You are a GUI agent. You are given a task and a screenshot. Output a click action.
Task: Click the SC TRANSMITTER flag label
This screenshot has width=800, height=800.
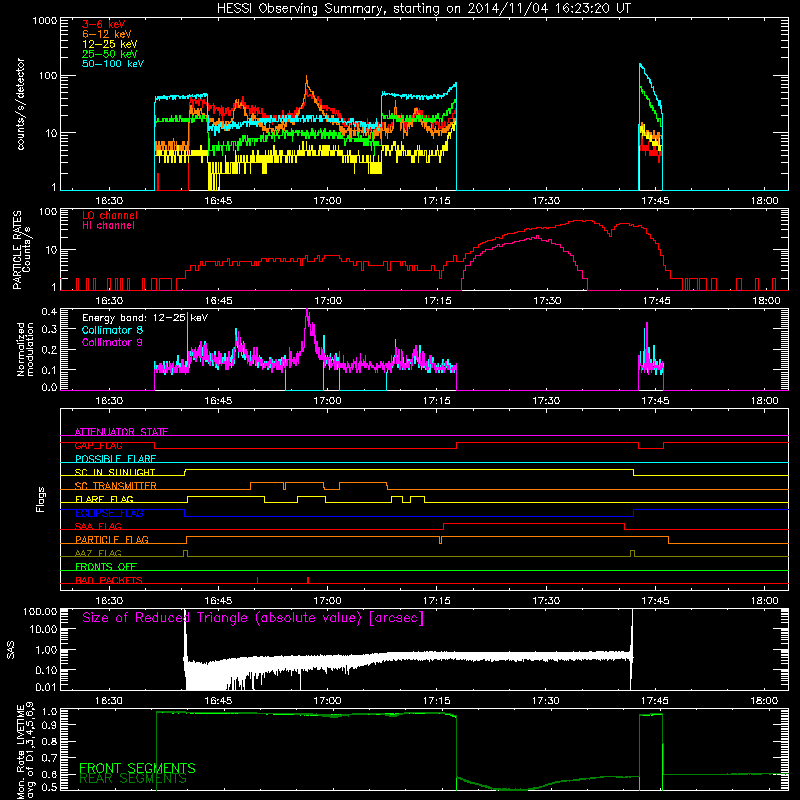pos(116,486)
